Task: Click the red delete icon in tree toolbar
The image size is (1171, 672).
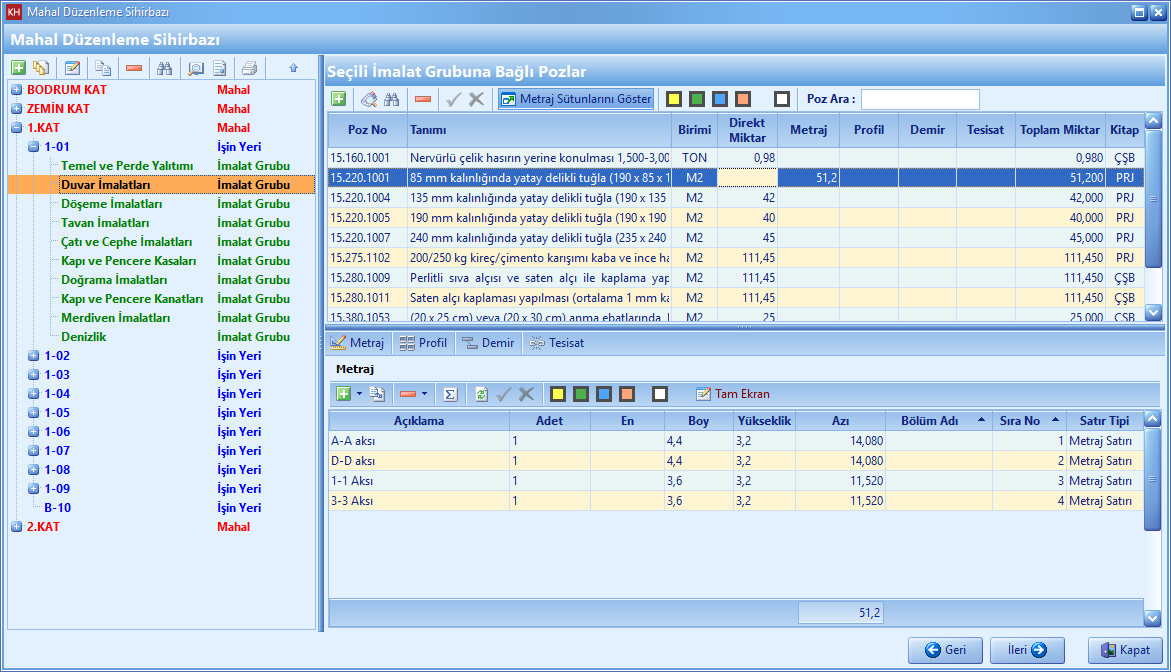Action: click(x=134, y=68)
